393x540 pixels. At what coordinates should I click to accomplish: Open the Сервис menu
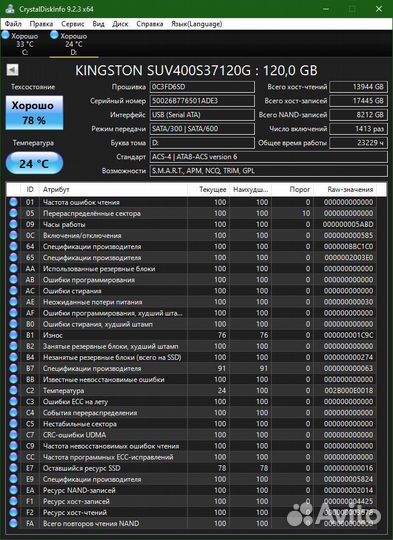click(73, 24)
